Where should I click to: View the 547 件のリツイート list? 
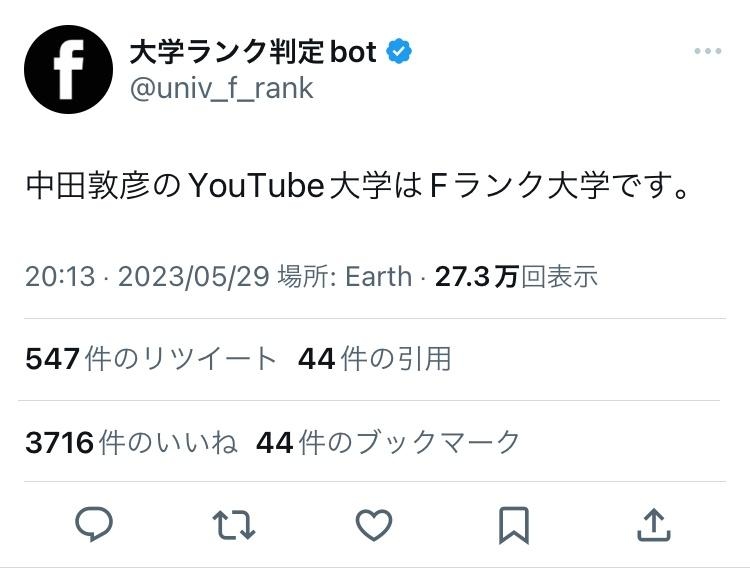click(x=151, y=359)
